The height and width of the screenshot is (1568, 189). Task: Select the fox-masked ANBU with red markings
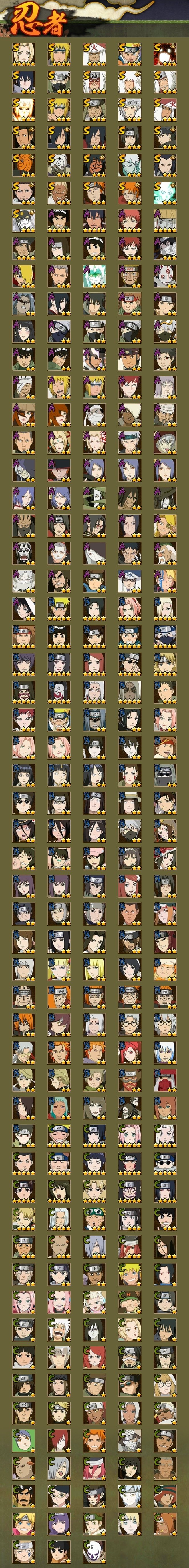pos(165,275)
